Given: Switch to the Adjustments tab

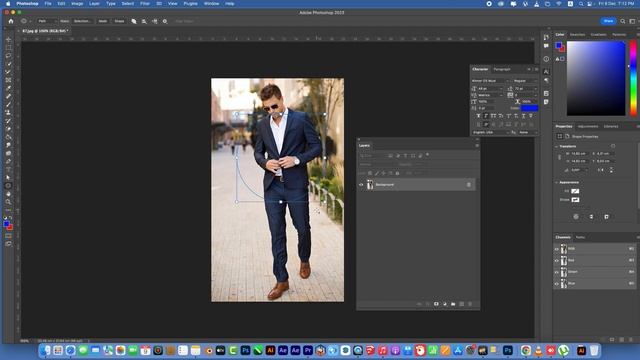Looking at the screenshot, I should [588, 127].
